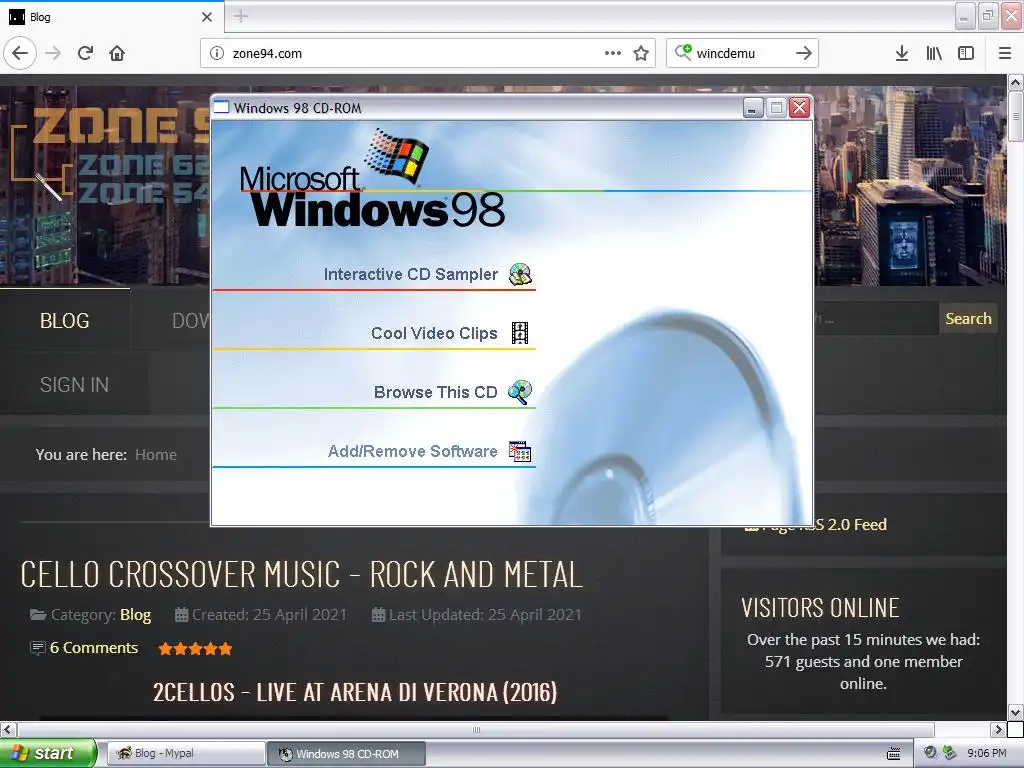Screen dimensions: 1024x768
Task: Open the browser home page icon
Action: pyautogui.click(x=117, y=53)
